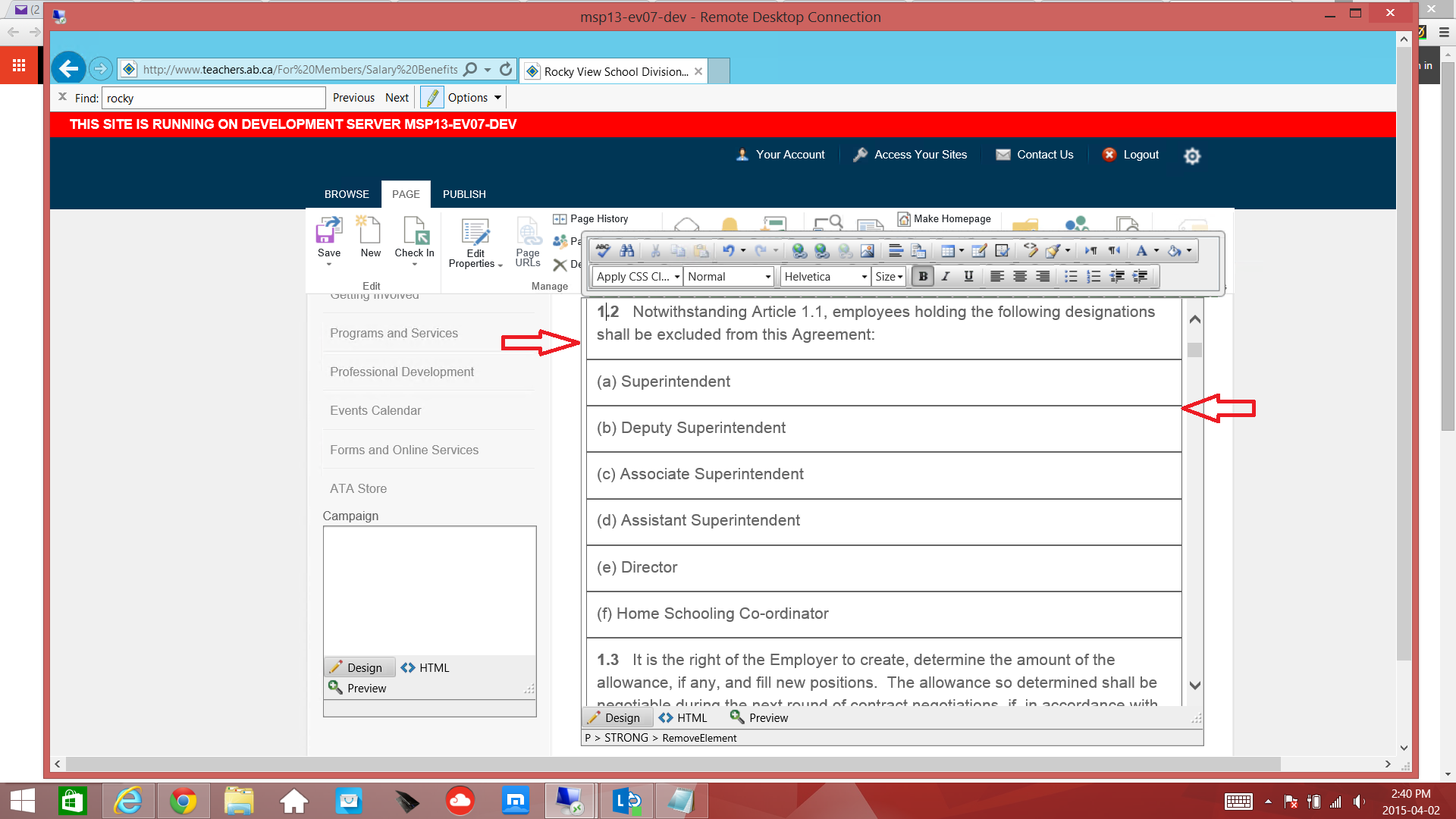Expand the font Size dropdown
Viewport: 1456px width, 819px height.
tap(889, 277)
